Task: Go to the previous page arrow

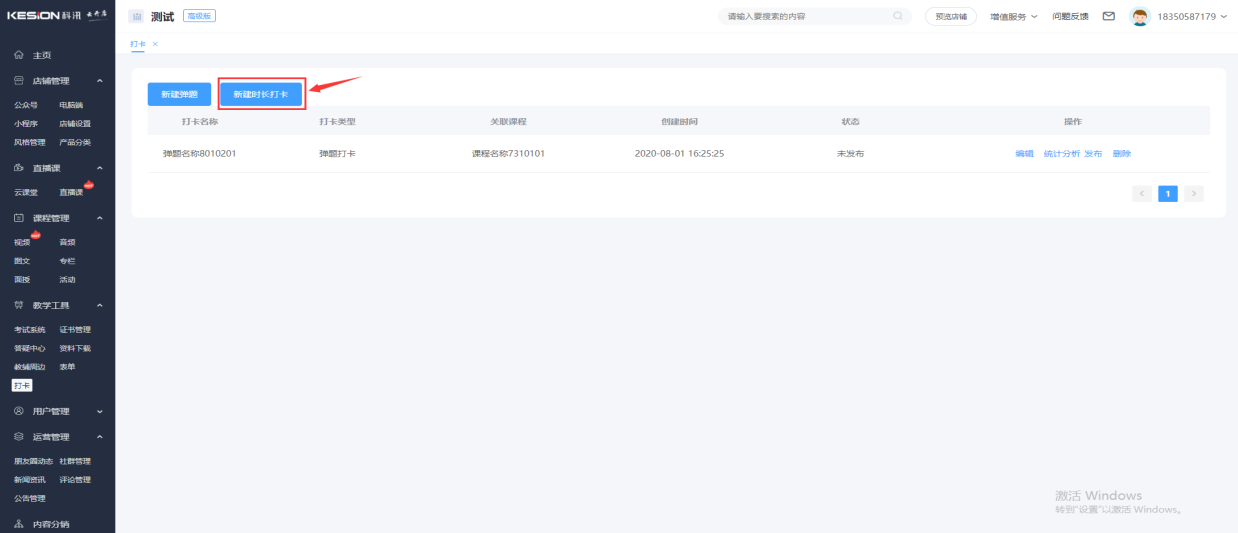Action: pyautogui.click(x=1142, y=194)
